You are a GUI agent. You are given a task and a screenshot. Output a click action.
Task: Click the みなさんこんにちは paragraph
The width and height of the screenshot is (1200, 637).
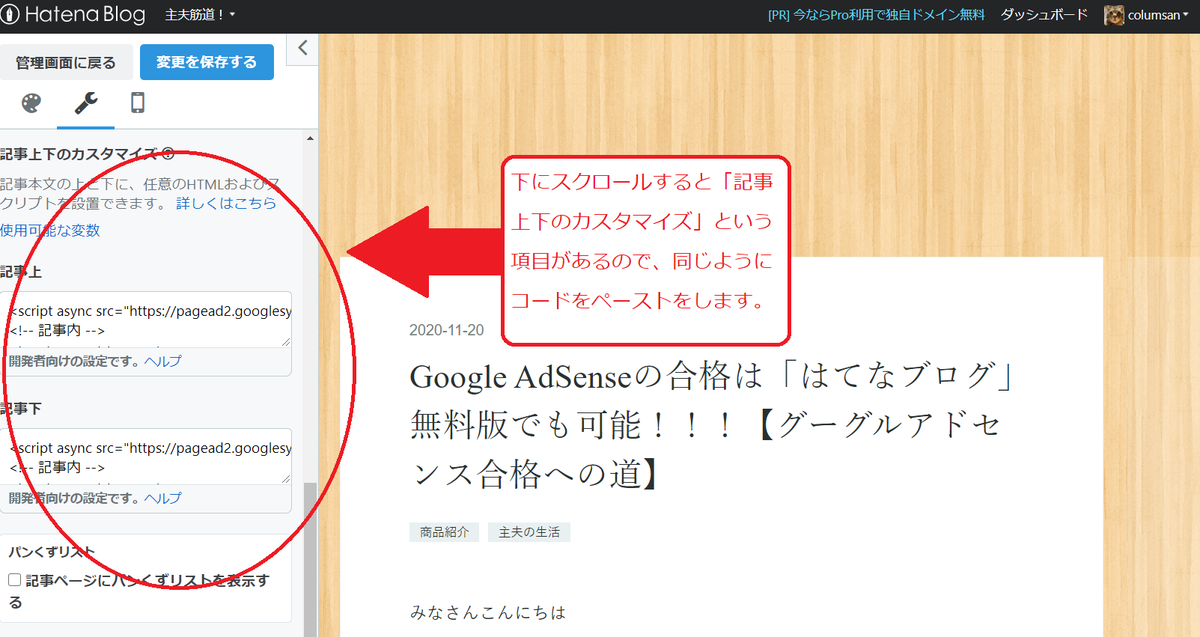pos(488,611)
